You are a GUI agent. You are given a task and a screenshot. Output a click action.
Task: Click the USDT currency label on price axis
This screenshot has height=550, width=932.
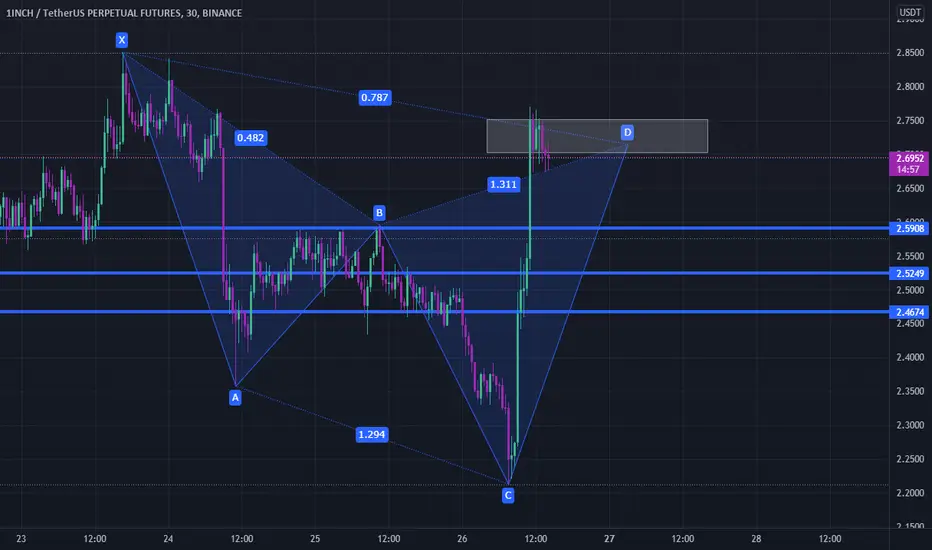(910, 12)
